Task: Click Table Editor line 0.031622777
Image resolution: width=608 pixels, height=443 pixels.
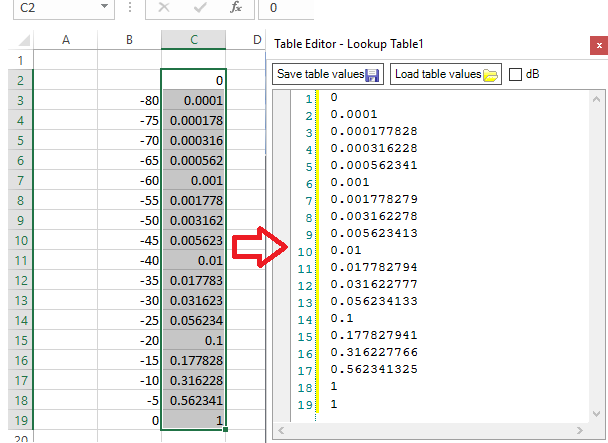Action: point(374,285)
